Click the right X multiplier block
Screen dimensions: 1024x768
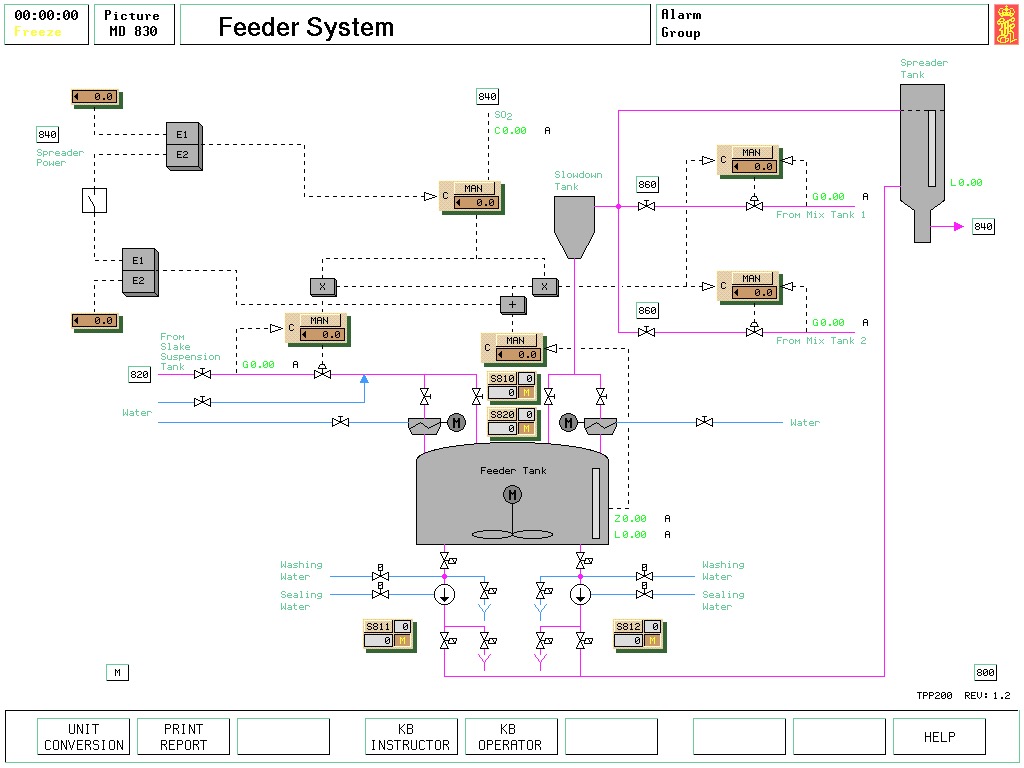click(545, 287)
